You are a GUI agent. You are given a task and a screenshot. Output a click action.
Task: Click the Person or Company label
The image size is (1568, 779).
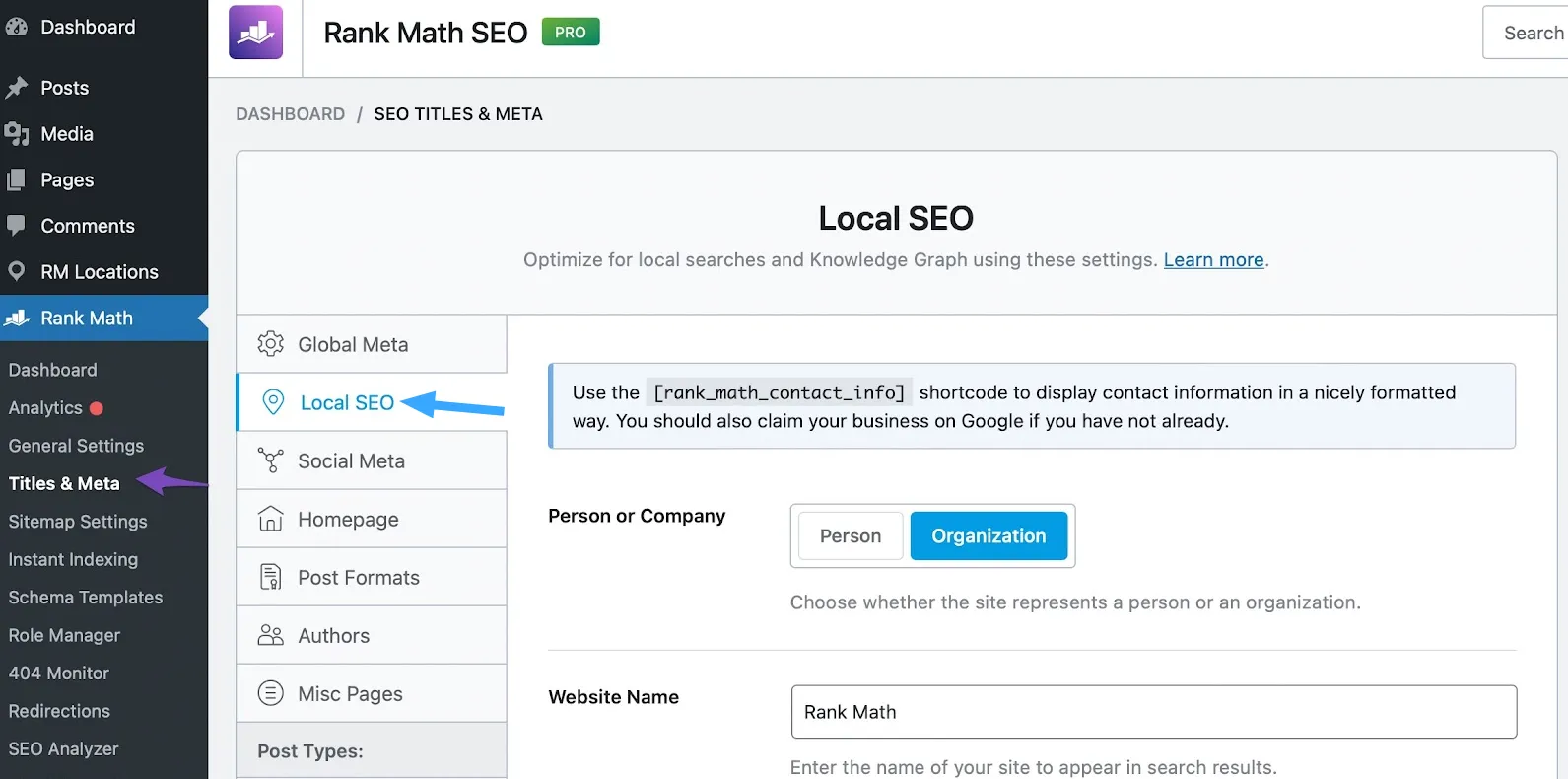pyautogui.click(x=637, y=516)
